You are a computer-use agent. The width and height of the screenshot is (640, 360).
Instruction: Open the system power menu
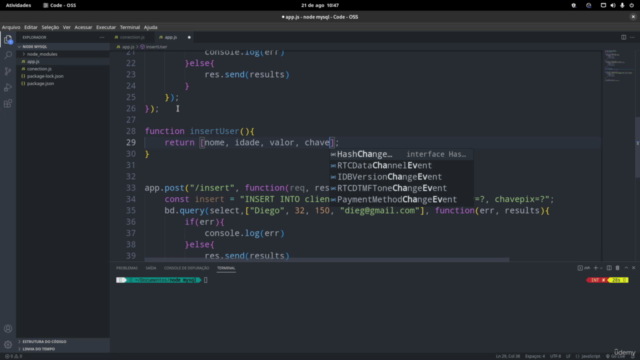tap(631, 5)
